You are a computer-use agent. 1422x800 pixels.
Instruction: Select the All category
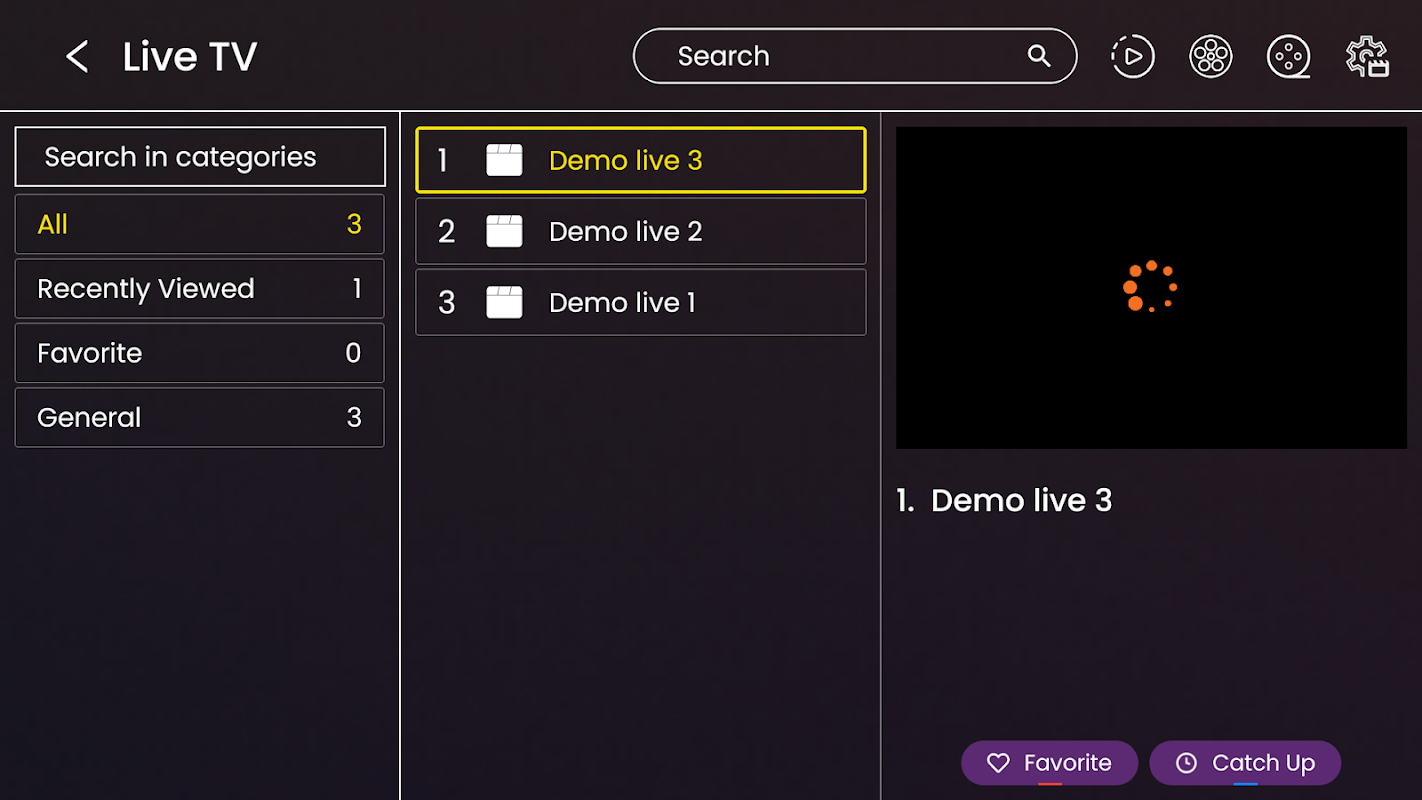click(200, 224)
